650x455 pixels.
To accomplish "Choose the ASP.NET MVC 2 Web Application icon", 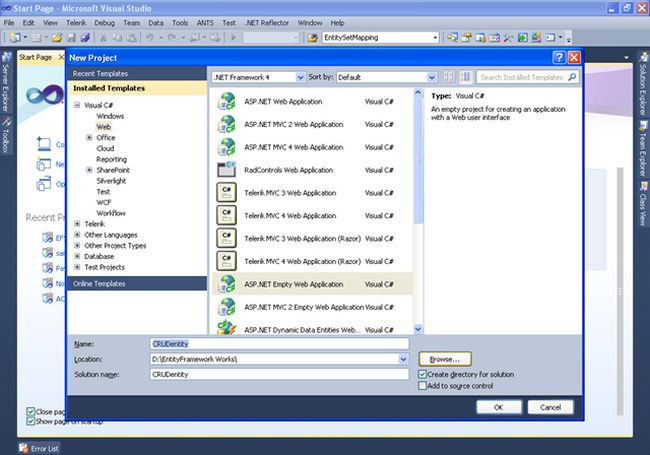I will (227, 124).
